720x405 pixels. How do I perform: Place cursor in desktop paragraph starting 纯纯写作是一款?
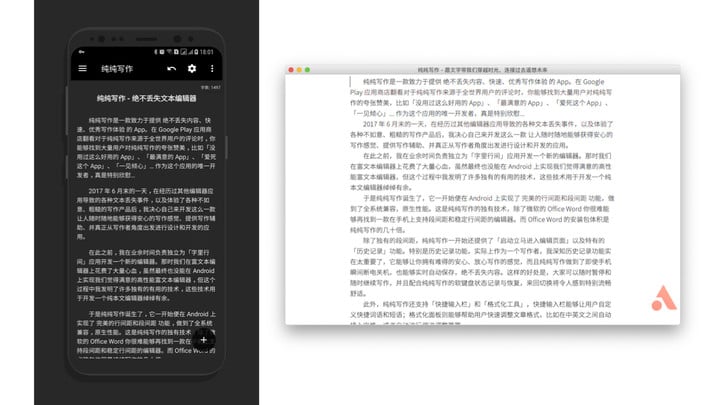coord(481,97)
